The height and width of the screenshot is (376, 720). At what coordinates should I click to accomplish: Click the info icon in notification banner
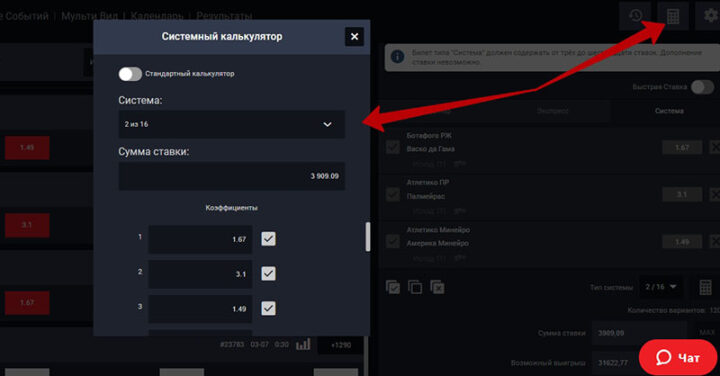click(x=397, y=57)
